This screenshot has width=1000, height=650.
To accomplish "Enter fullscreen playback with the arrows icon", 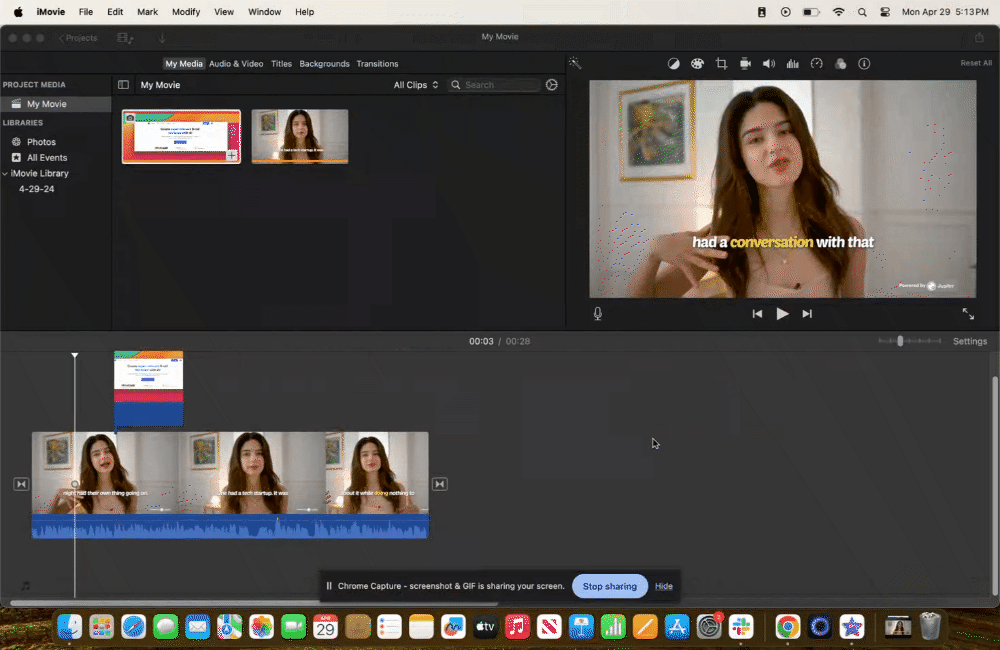I will click(968, 314).
